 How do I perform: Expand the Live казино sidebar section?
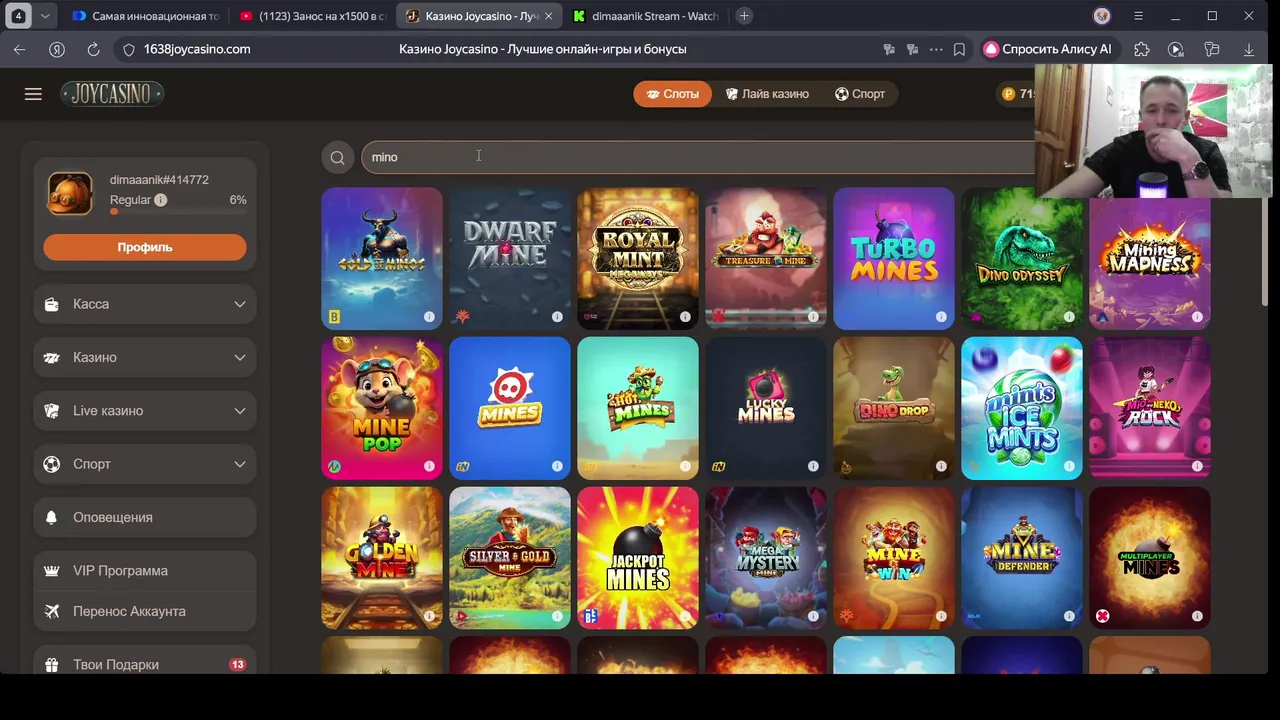[x=145, y=411]
